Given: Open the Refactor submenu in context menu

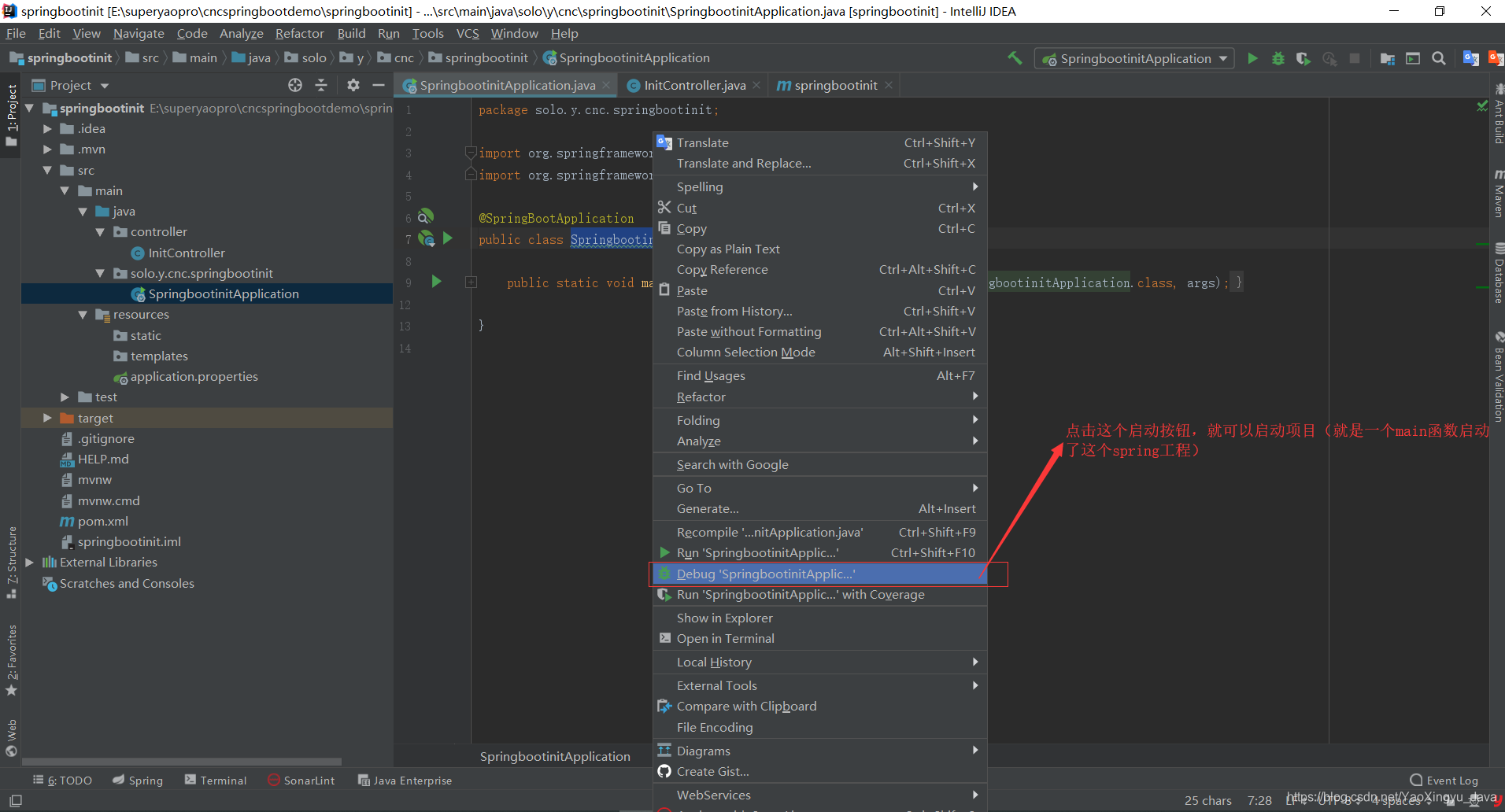Looking at the screenshot, I should (820, 397).
